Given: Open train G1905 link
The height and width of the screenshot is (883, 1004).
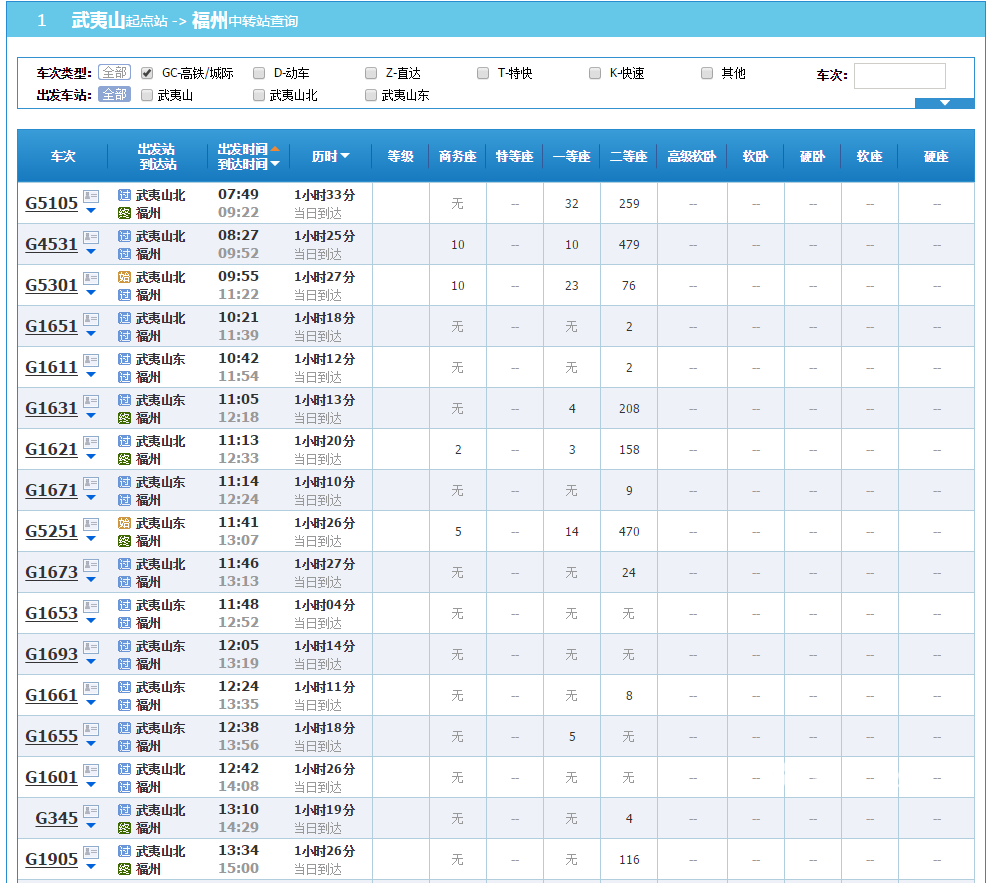Looking at the screenshot, I should (51, 859).
